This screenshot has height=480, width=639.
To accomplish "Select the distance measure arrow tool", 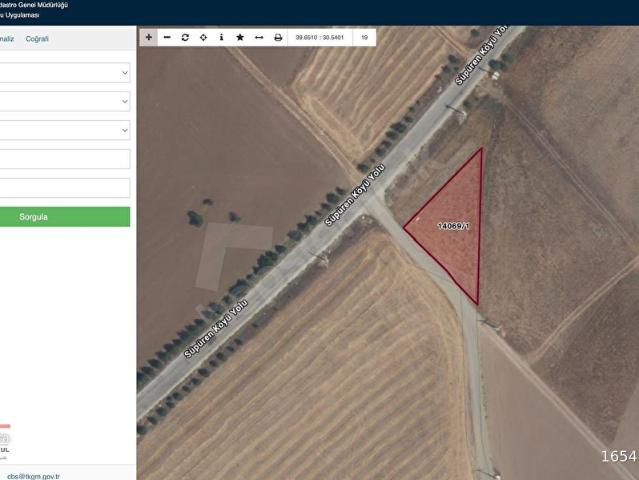I will point(259,37).
